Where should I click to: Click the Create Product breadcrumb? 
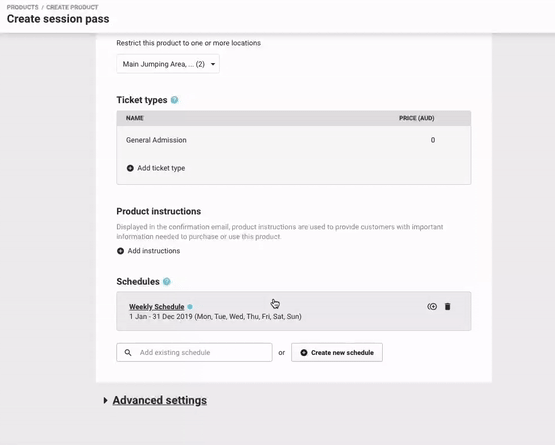point(72,7)
